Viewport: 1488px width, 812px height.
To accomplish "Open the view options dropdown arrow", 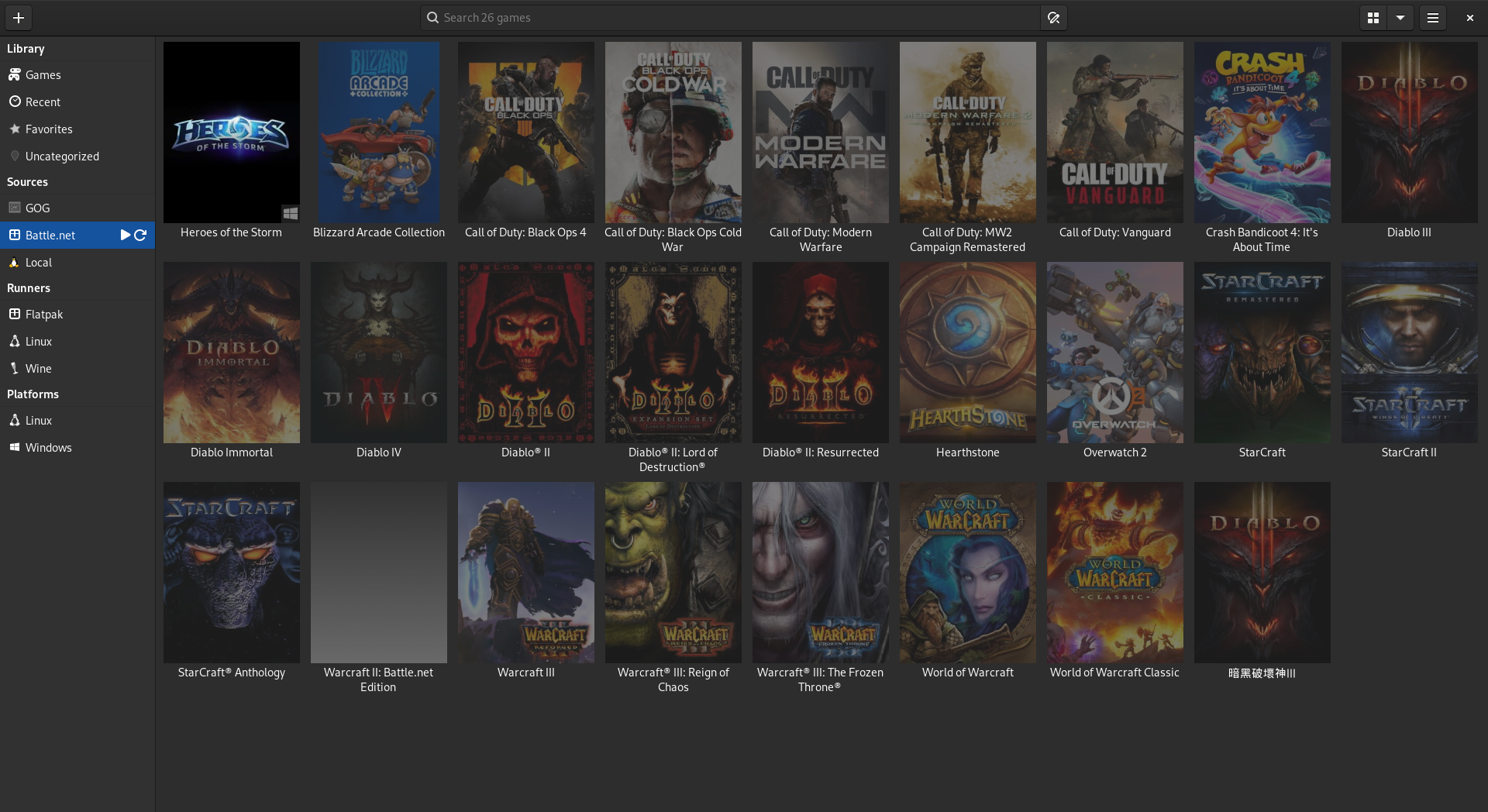I will pyautogui.click(x=1400, y=17).
